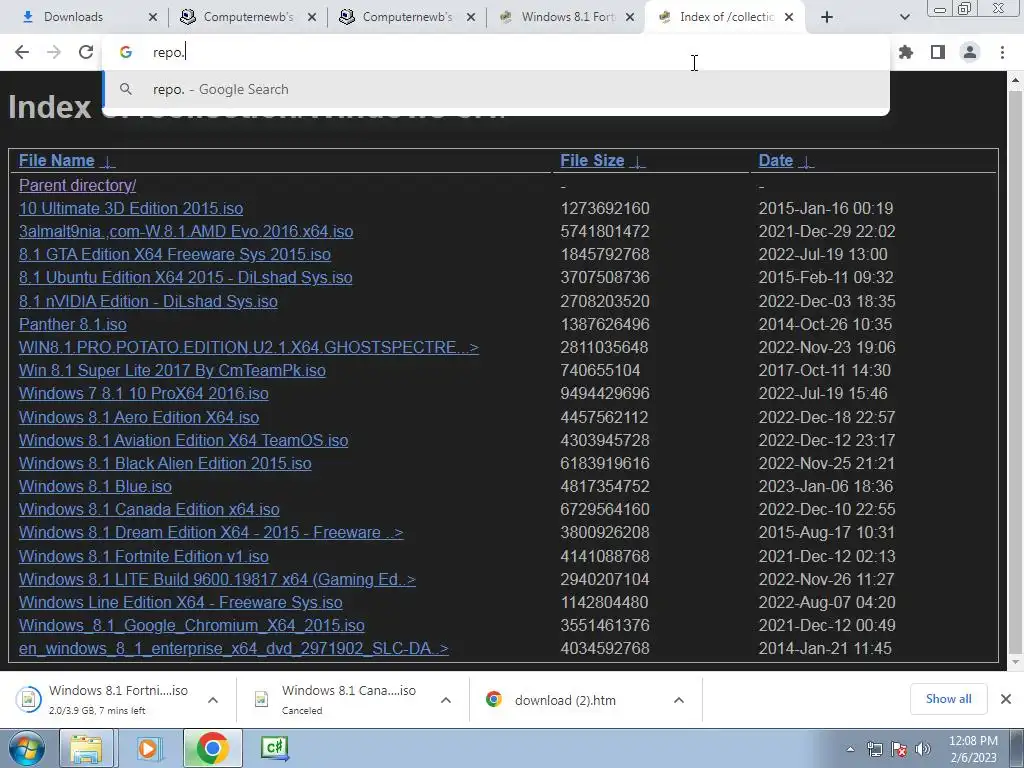Open Windows 7 8.1 10 ProX64 2016.iso

click(144, 394)
